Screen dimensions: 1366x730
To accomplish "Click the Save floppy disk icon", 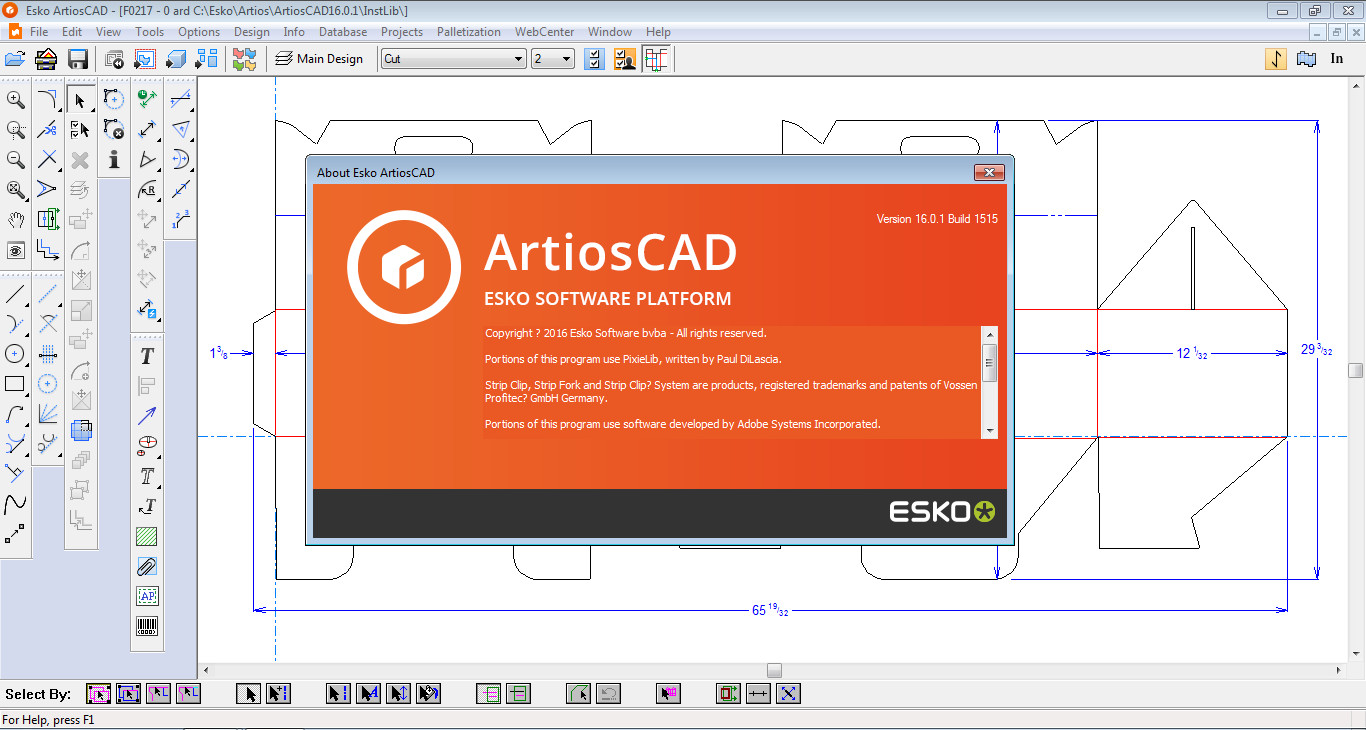I will (78, 59).
